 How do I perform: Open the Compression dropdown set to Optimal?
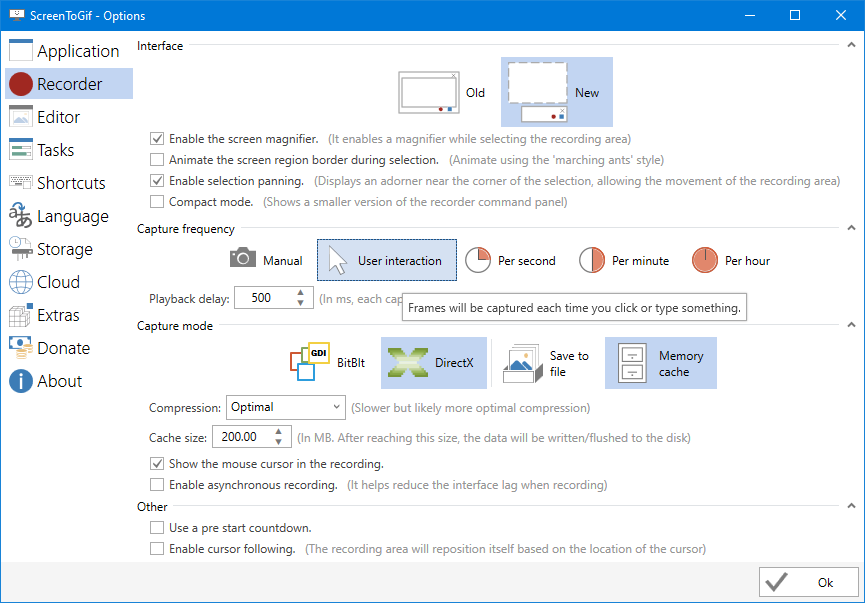click(x=286, y=407)
